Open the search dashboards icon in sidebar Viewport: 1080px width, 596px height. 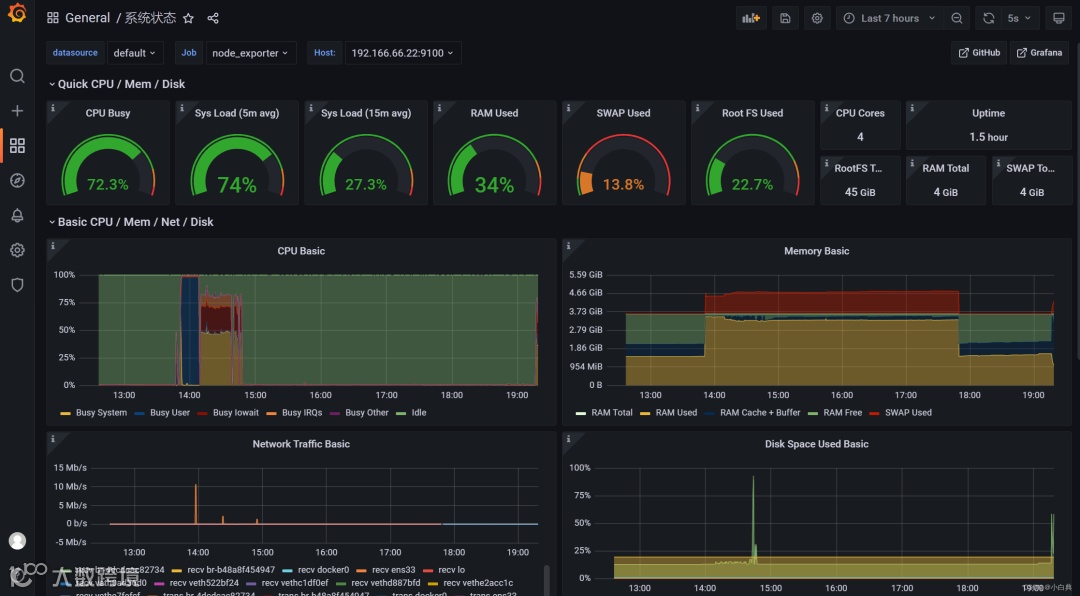click(x=17, y=76)
